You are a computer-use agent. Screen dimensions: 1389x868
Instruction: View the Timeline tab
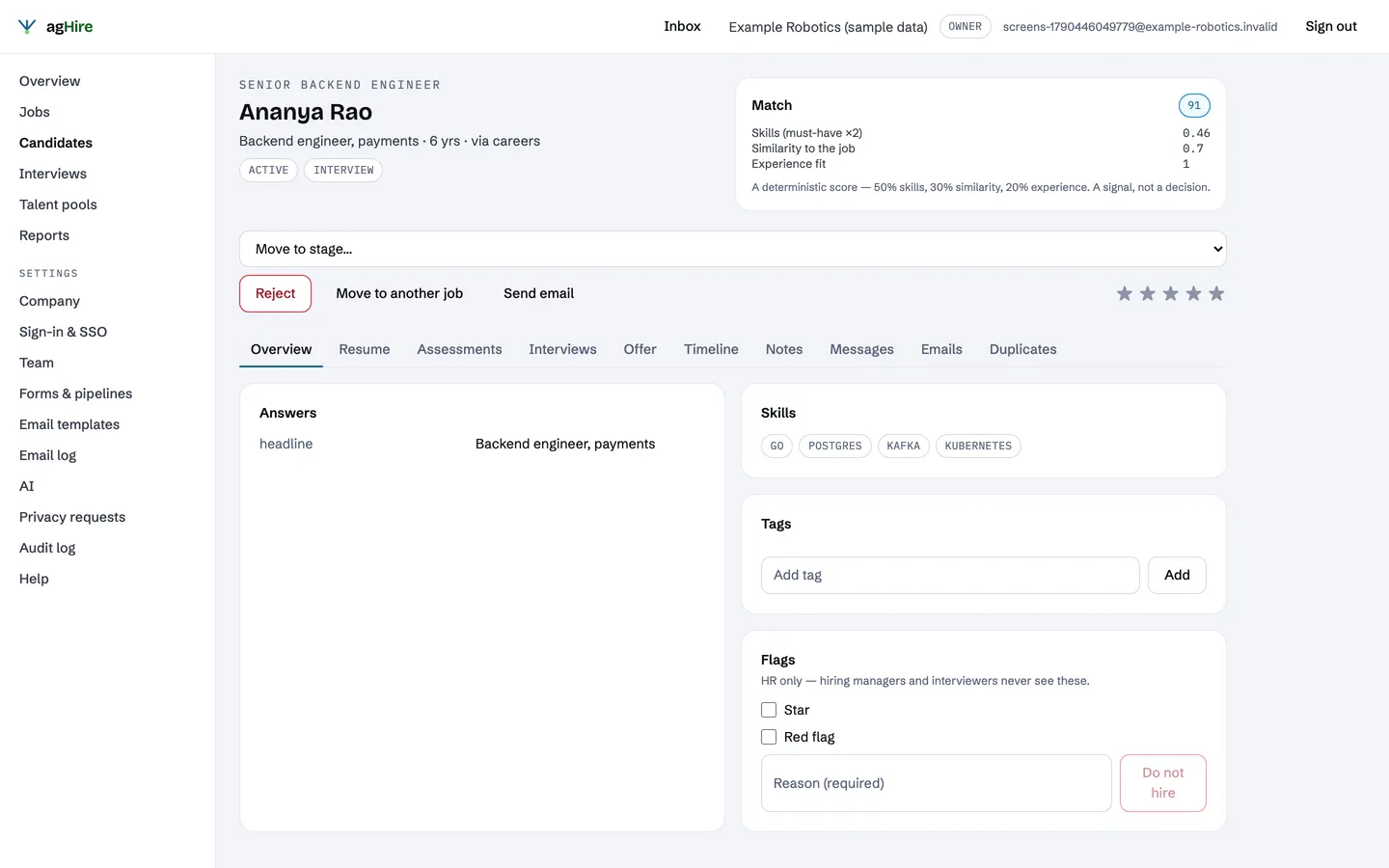[711, 349]
